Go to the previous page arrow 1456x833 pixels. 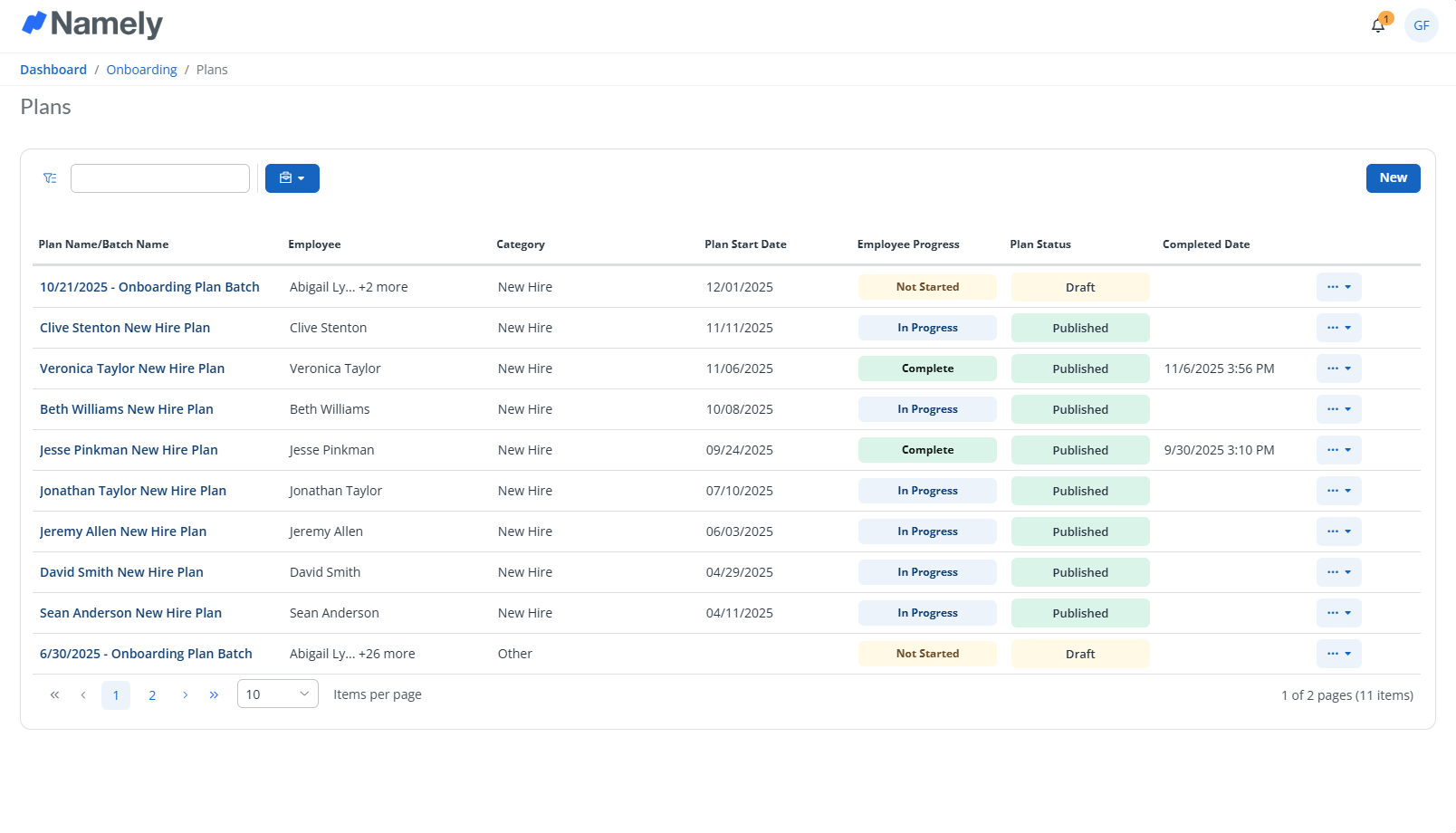click(x=83, y=695)
